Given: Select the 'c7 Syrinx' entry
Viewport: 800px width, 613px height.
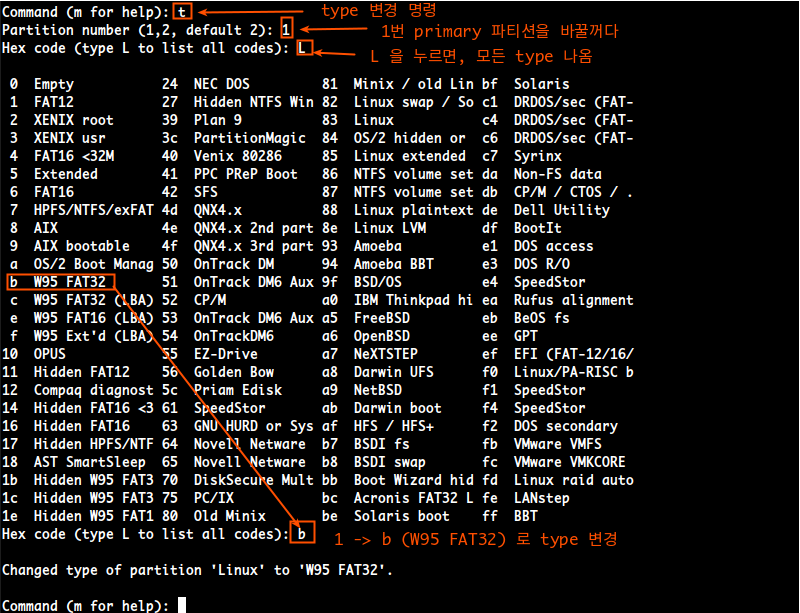Looking at the screenshot, I should pos(522,156).
